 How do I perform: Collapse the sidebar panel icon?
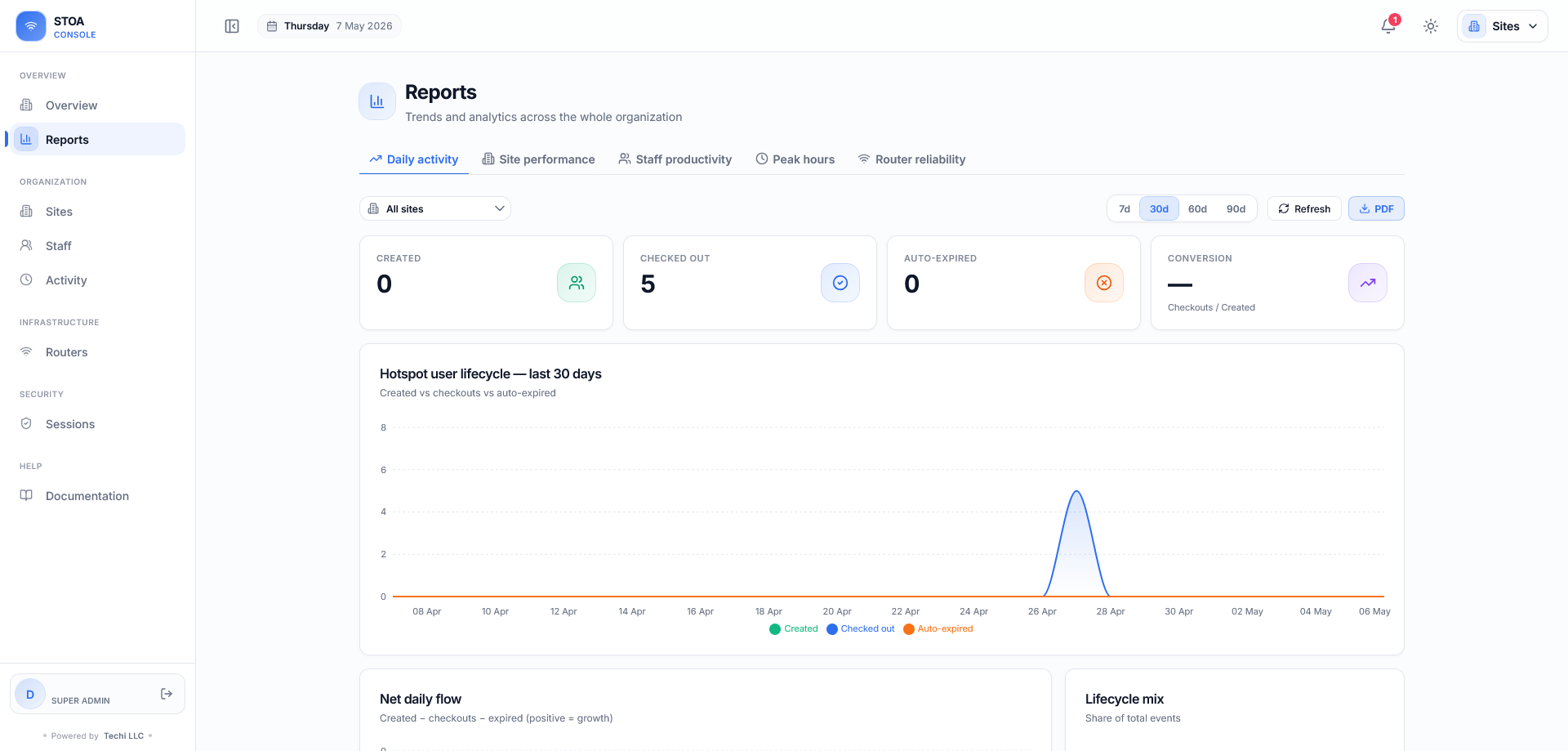232,26
